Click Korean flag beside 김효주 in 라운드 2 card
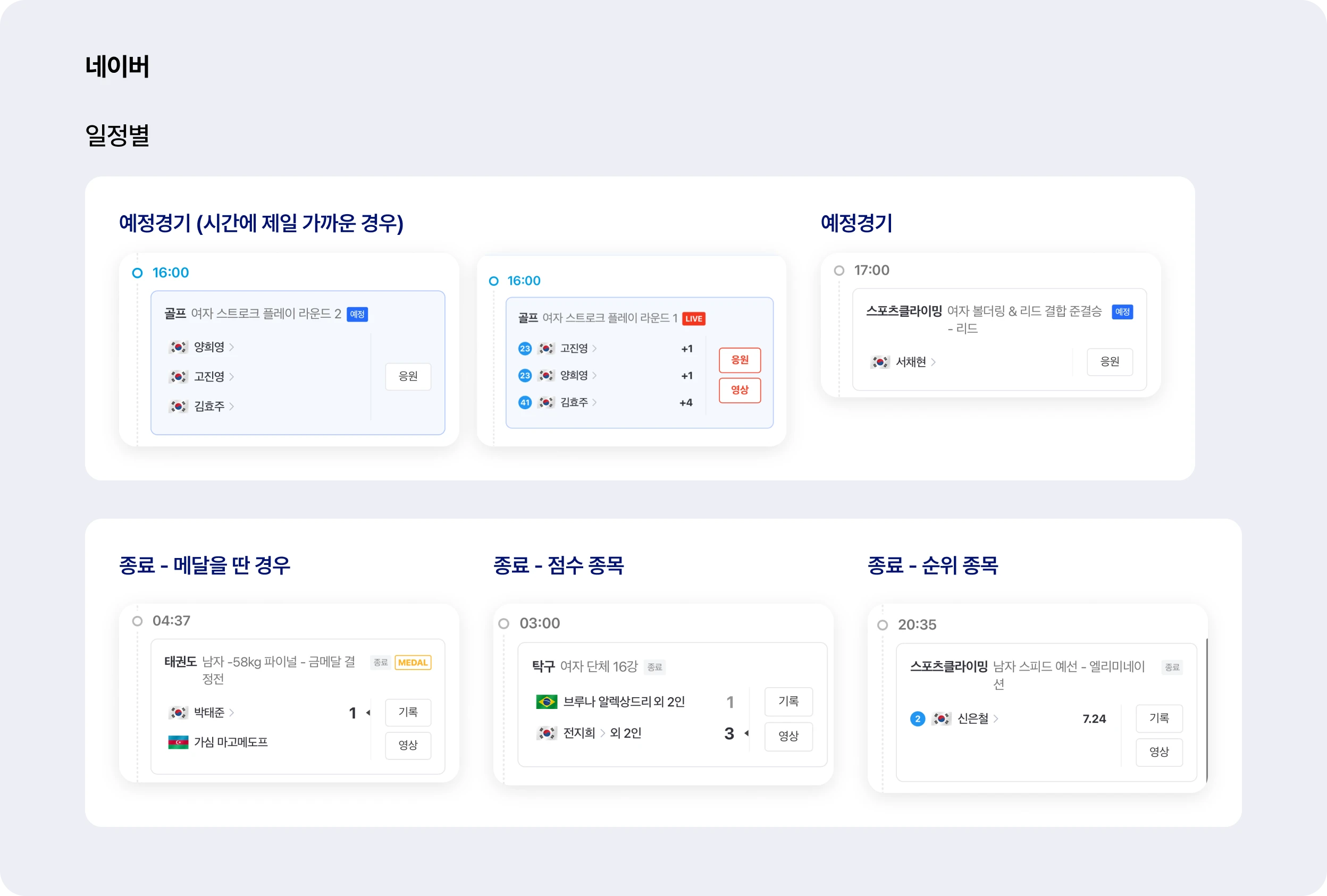Screen dimensions: 1327x896 178,407
